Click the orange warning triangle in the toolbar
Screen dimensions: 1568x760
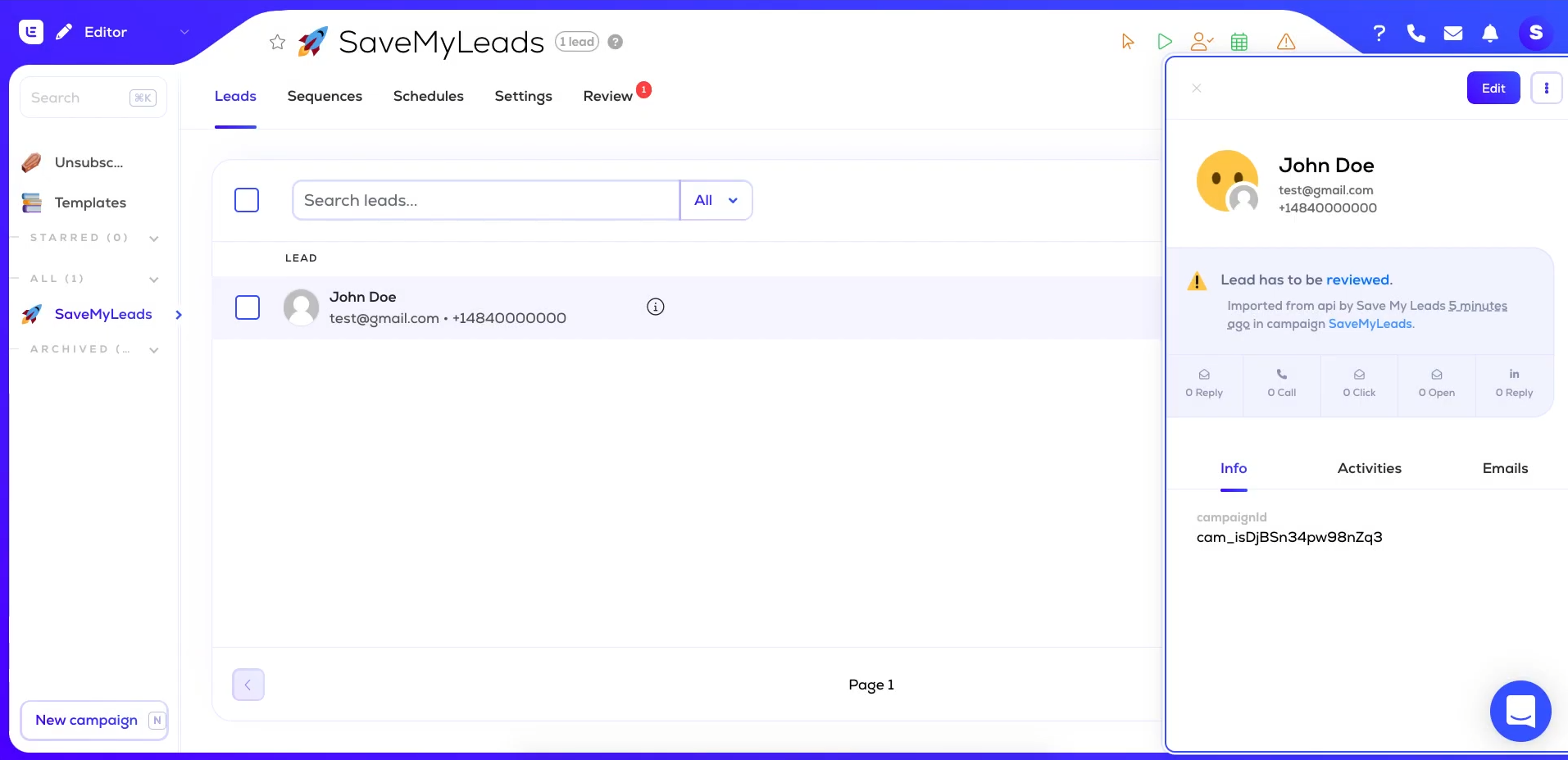tap(1286, 42)
